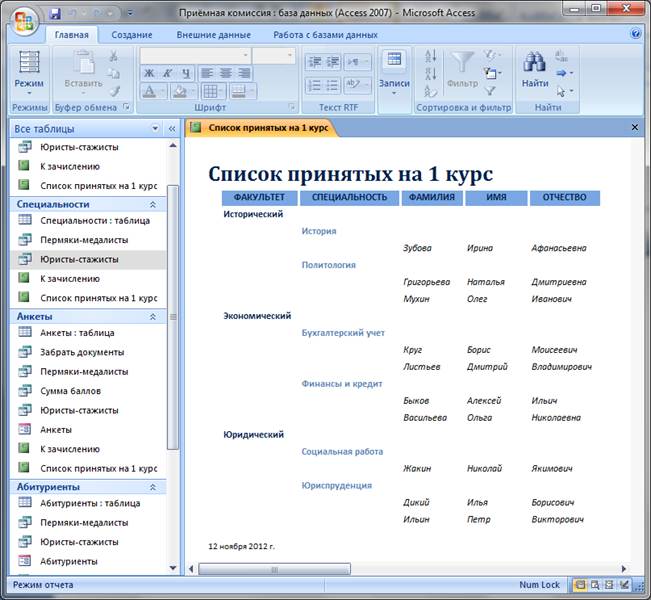Image resolution: width=651 pixels, height=600 pixels.
Task: Click the Office button logo
Action: coord(24,20)
